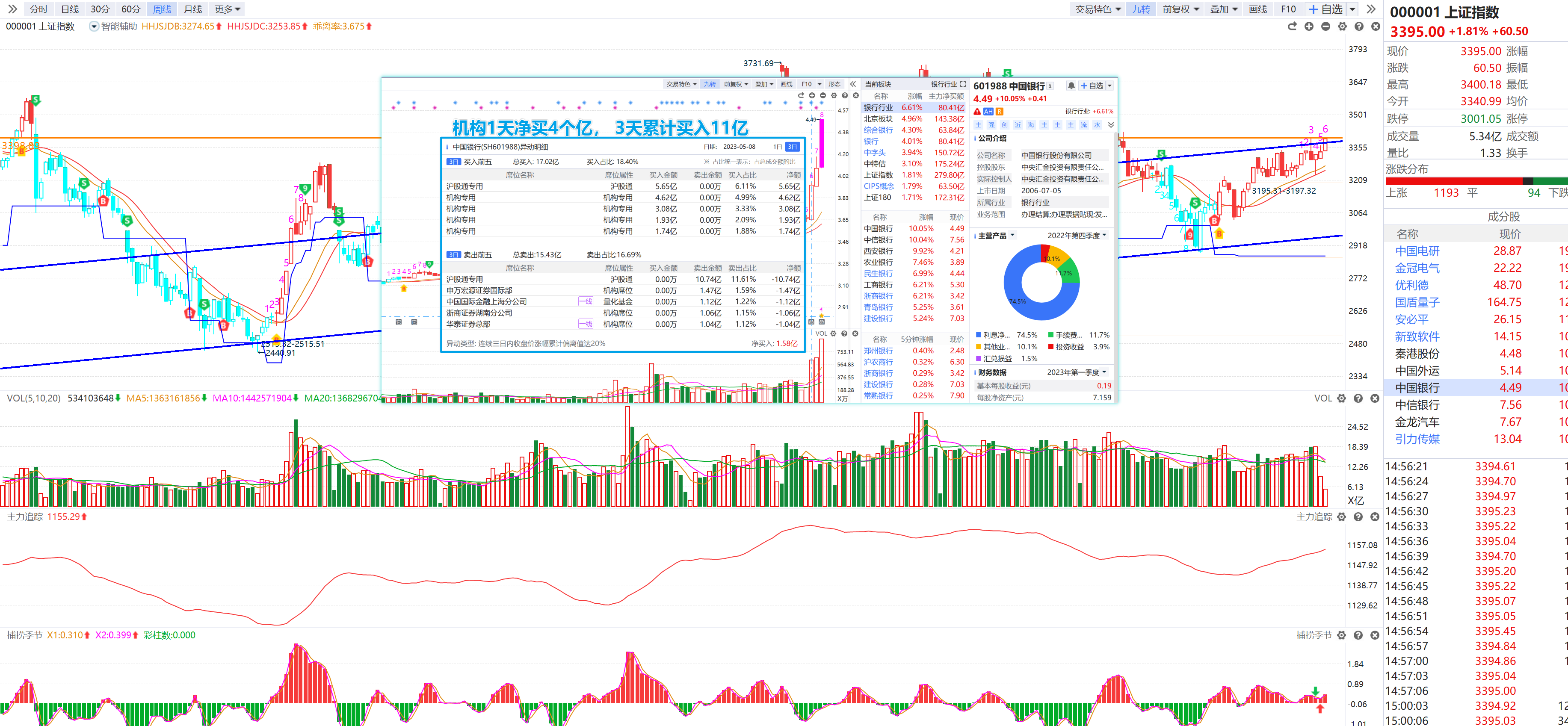1568x726 pixels.
Task: Open 叠加 overlay dropdown in main toolbar
Action: tap(1224, 9)
